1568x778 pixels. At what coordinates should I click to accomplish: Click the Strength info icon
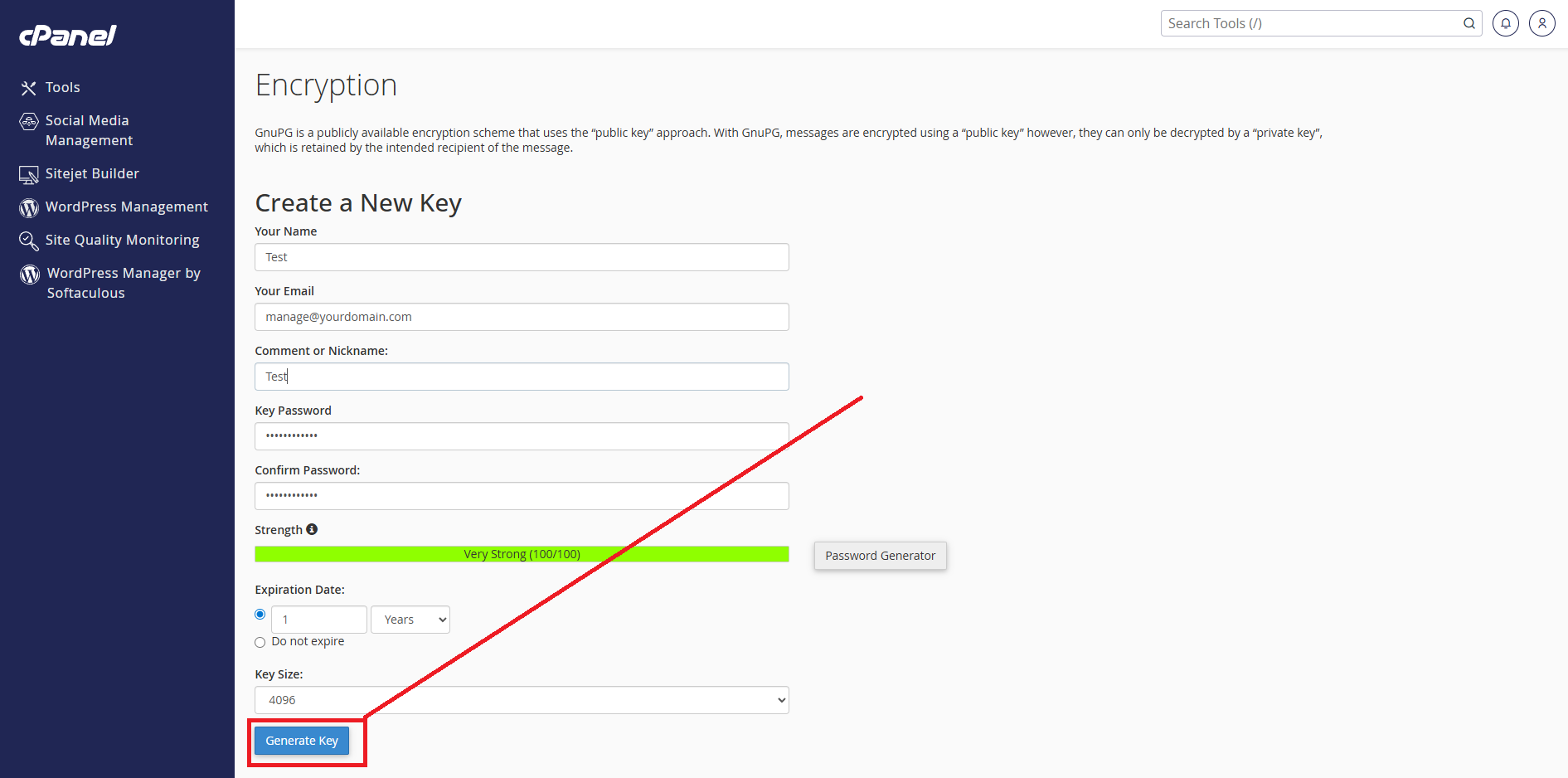[312, 529]
